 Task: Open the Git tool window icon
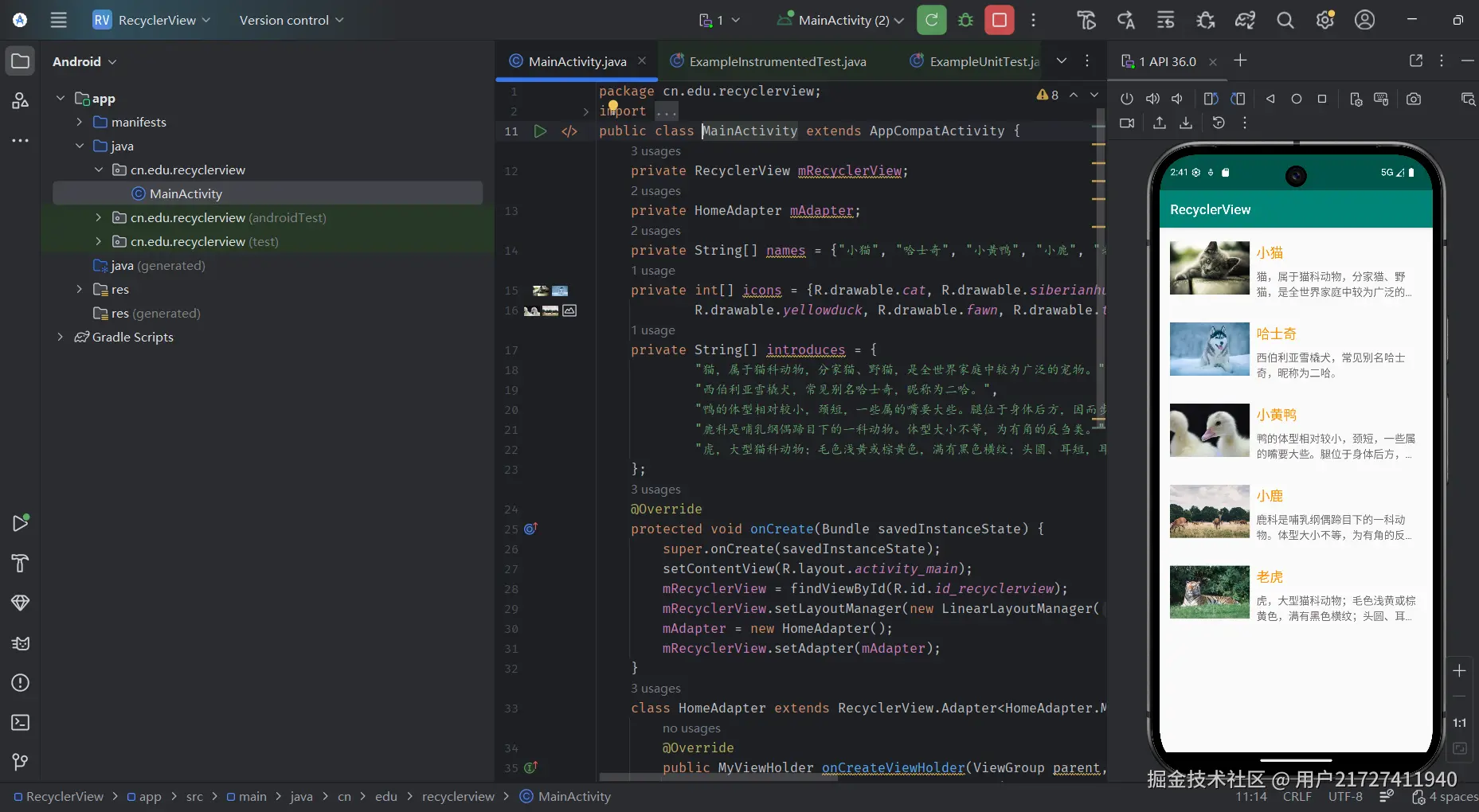[21, 762]
